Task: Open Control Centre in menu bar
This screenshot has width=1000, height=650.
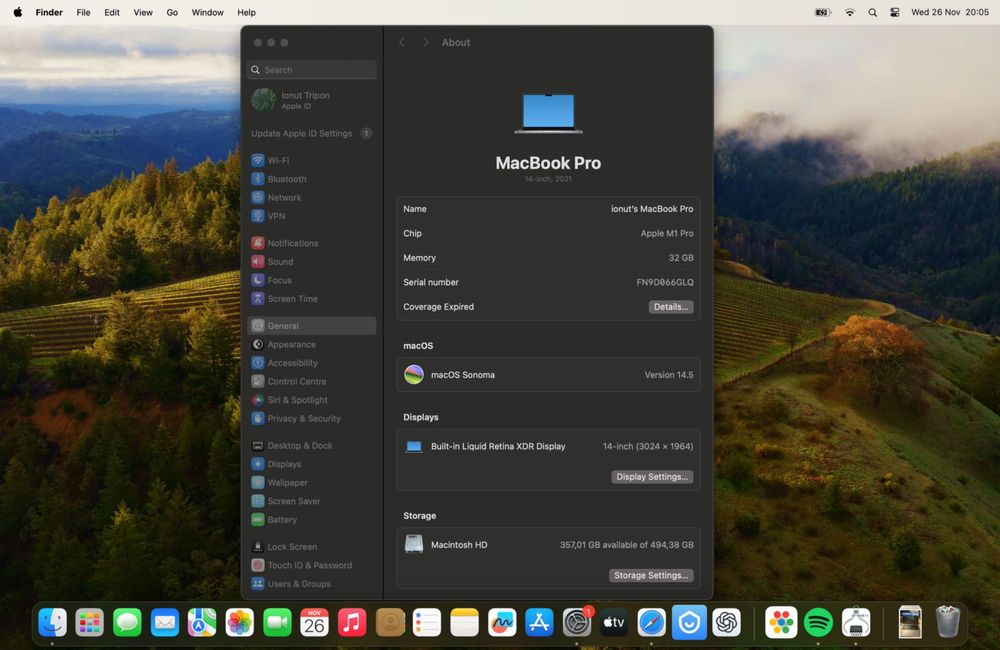Action: (895, 12)
